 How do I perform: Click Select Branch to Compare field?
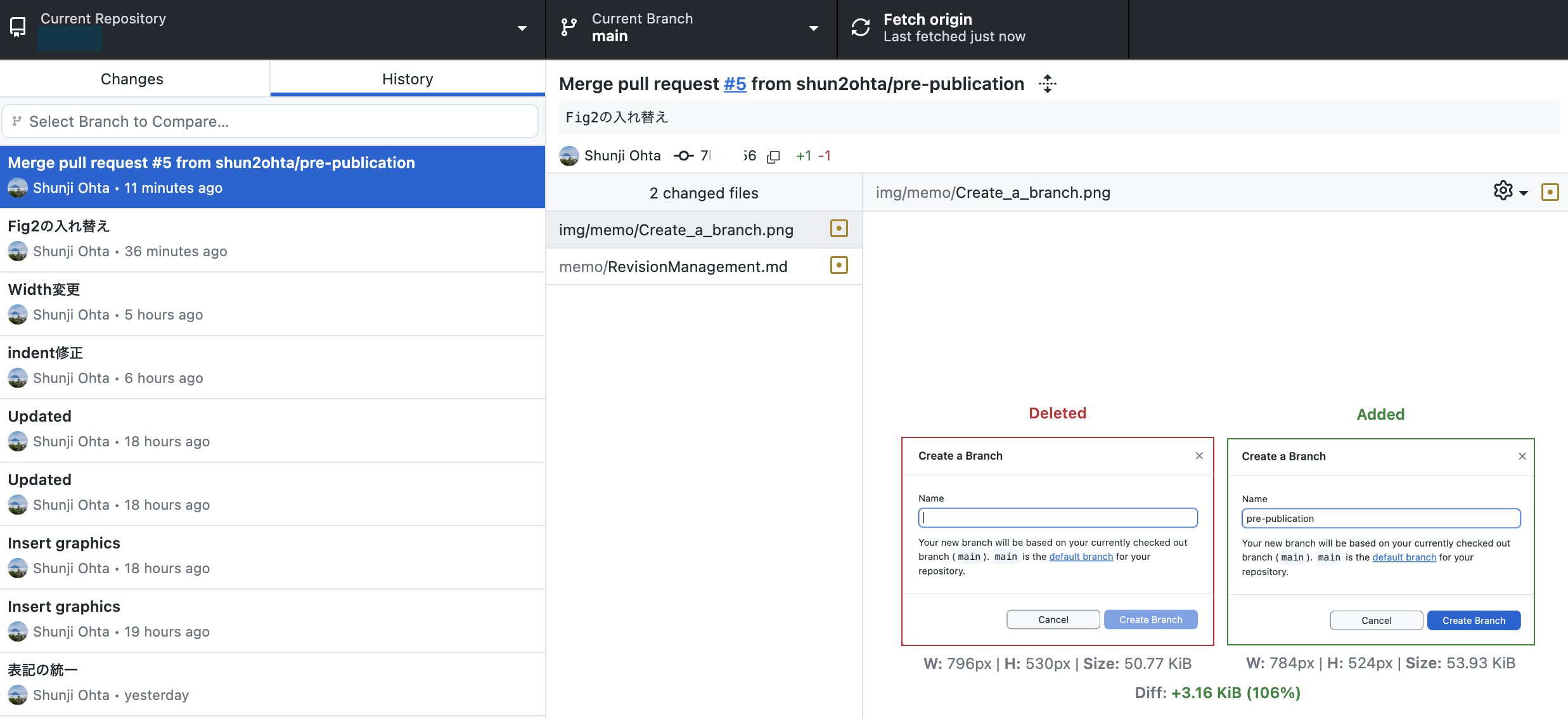tap(270, 121)
